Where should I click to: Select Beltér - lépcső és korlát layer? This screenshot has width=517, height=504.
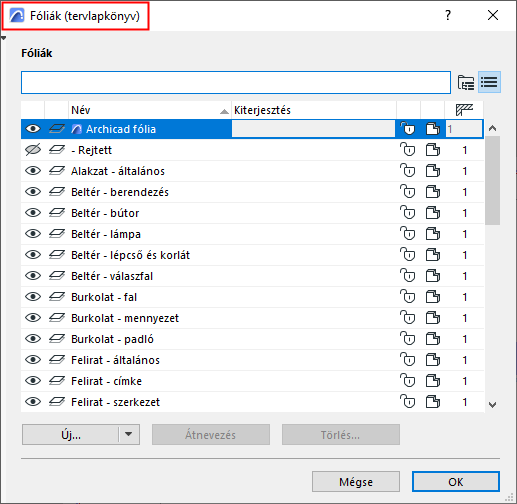(252, 255)
